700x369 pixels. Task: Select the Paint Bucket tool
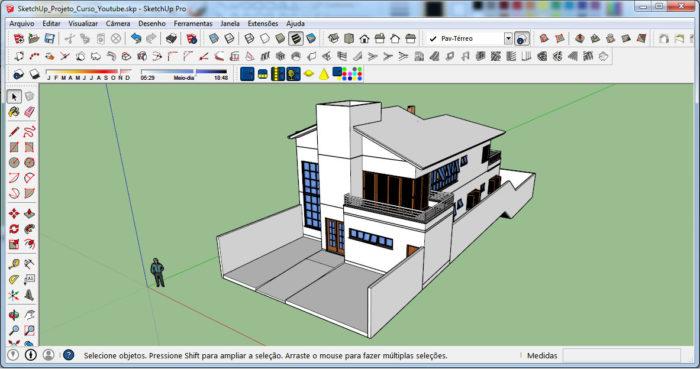click(x=14, y=112)
